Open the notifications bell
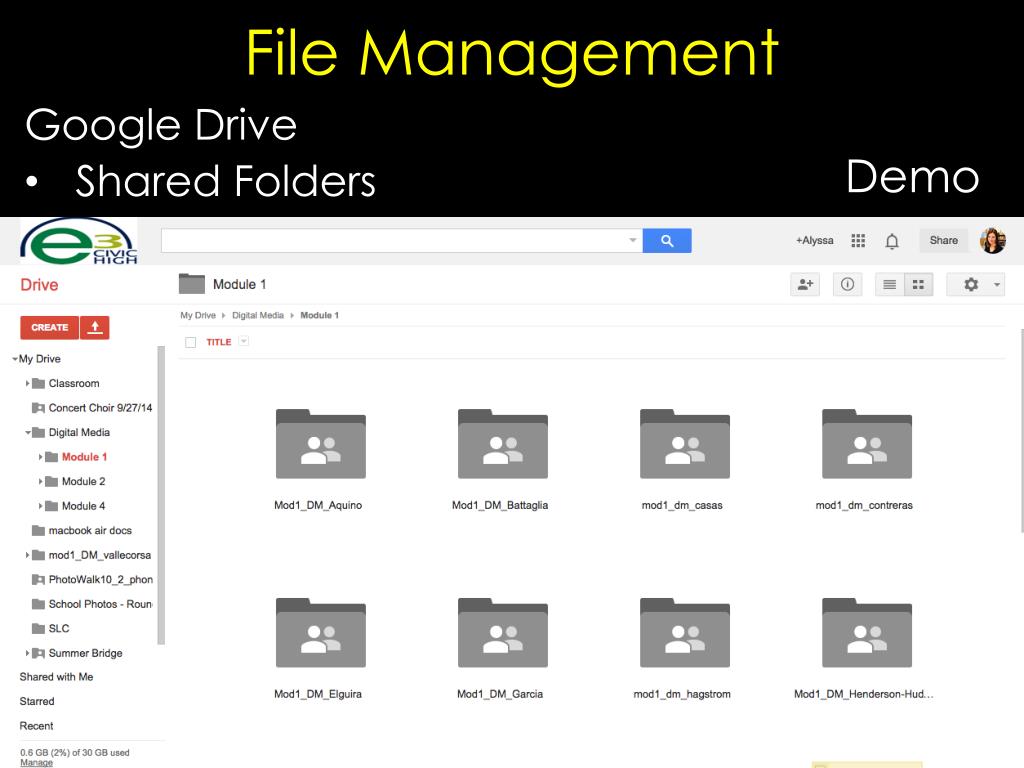Image resolution: width=1024 pixels, height=768 pixels. (x=891, y=241)
